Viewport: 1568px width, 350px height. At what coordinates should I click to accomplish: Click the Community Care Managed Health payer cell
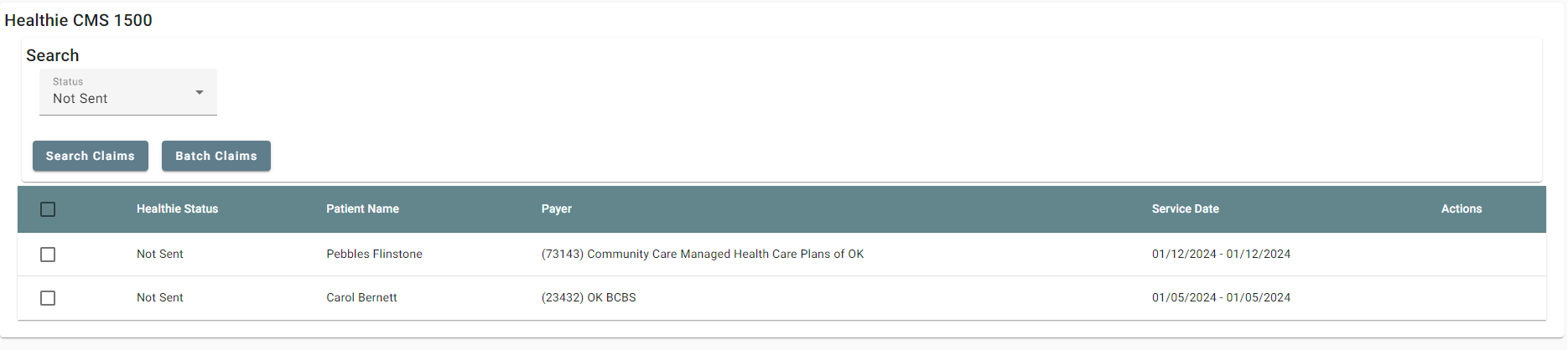pyautogui.click(x=702, y=255)
